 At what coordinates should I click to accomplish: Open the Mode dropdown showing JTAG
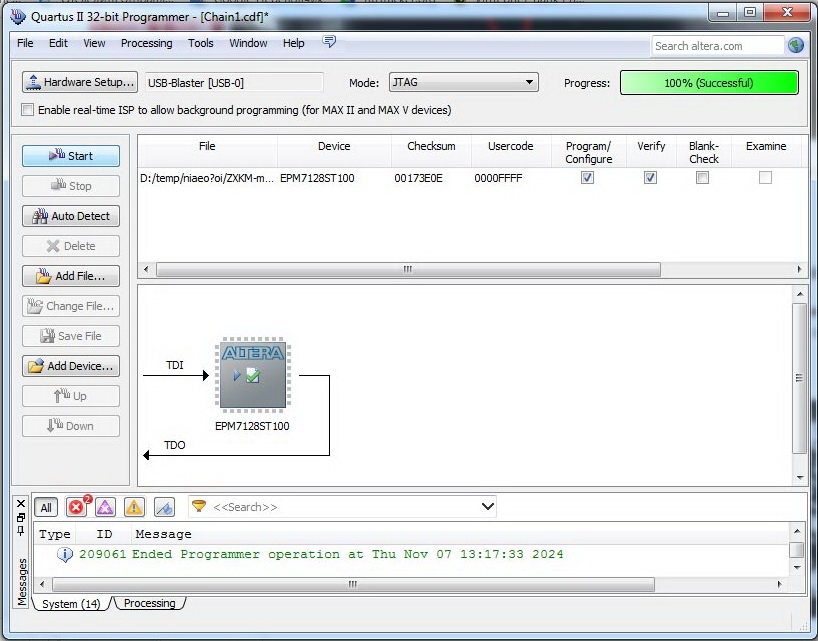coord(463,82)
